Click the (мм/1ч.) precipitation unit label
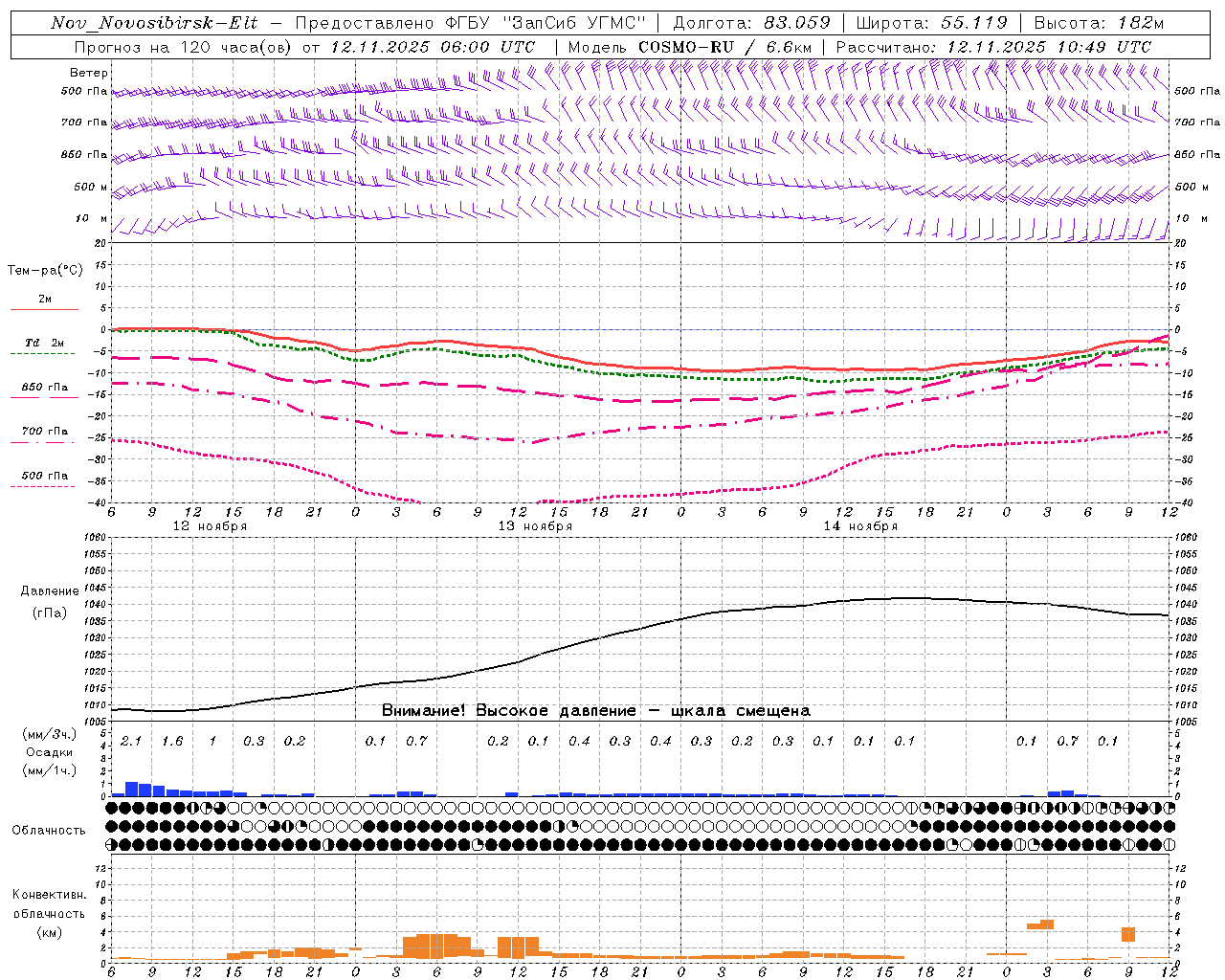Viewport: 1225px width, 980px height. (x=50, y=770)
